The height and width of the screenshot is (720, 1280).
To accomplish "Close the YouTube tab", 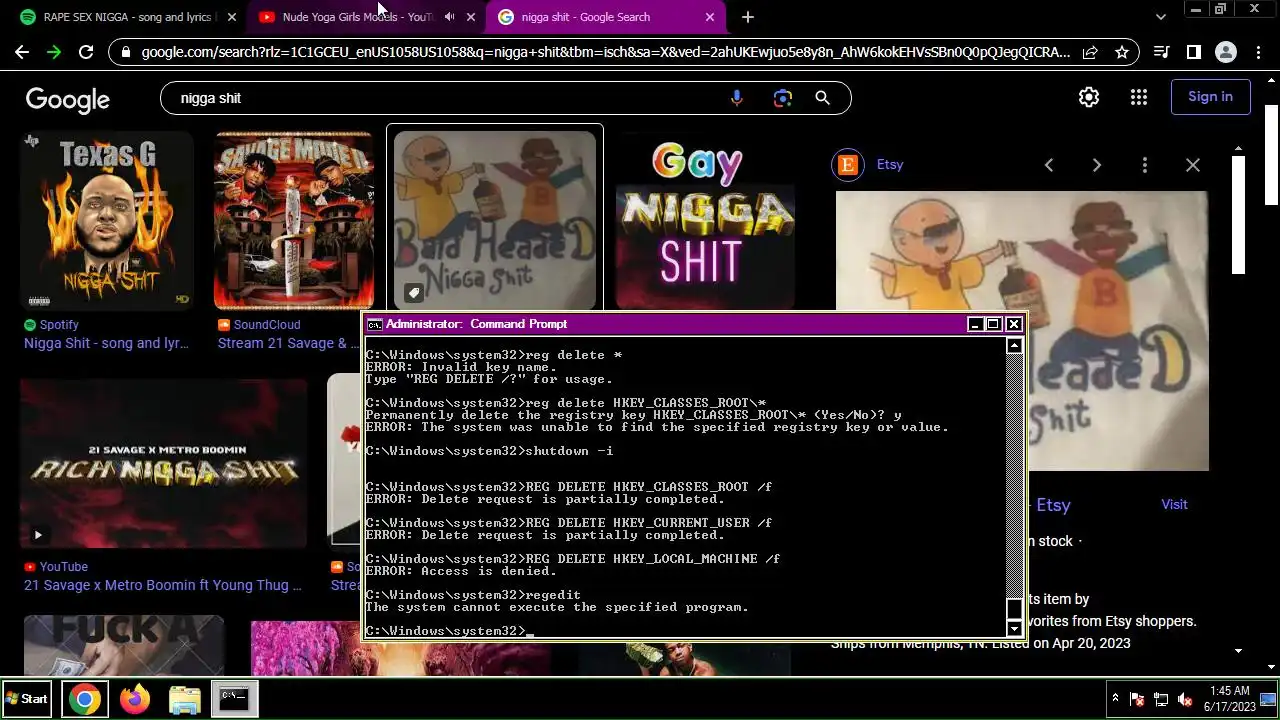I will [471, 17].
